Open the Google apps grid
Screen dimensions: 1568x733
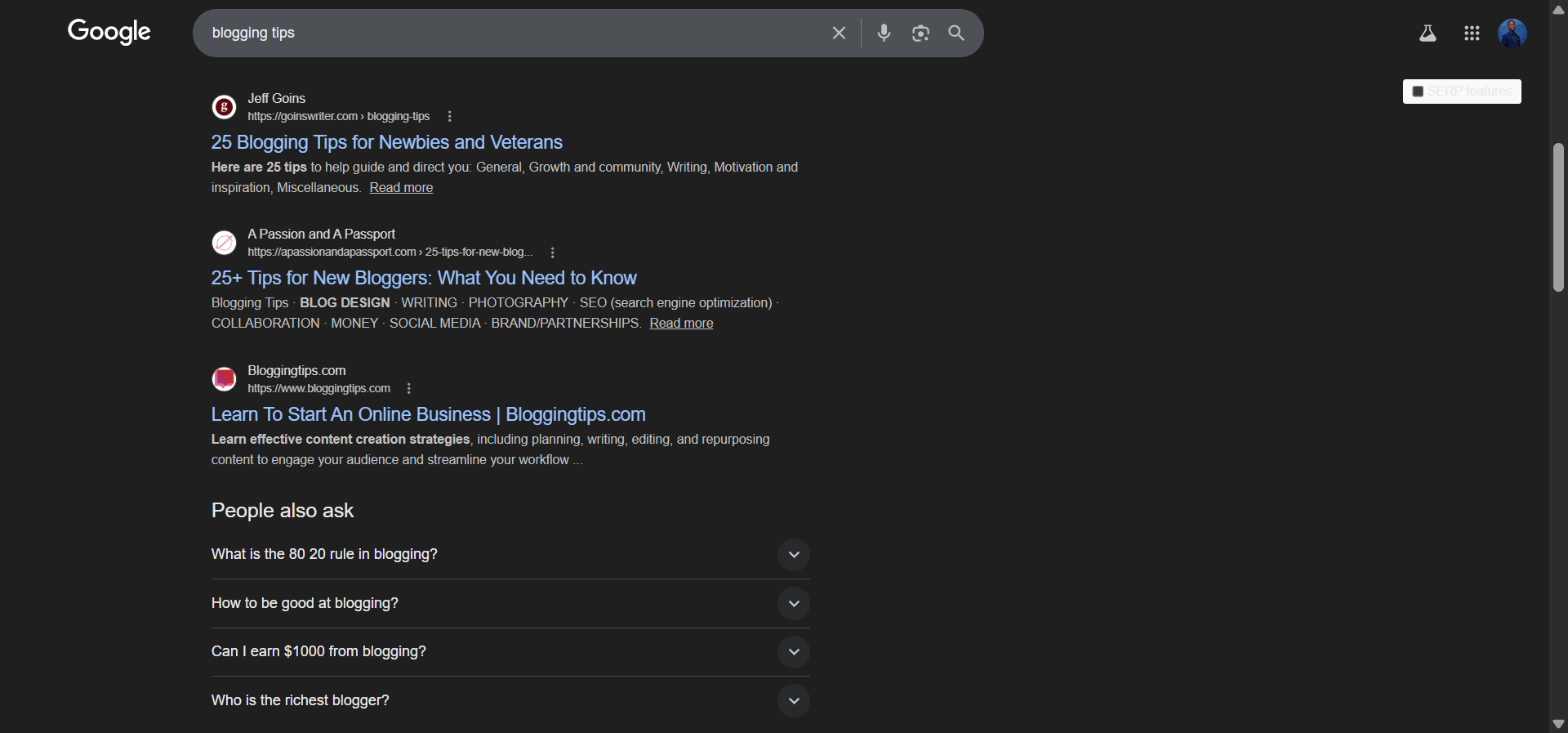click(x=1472, y=34)
